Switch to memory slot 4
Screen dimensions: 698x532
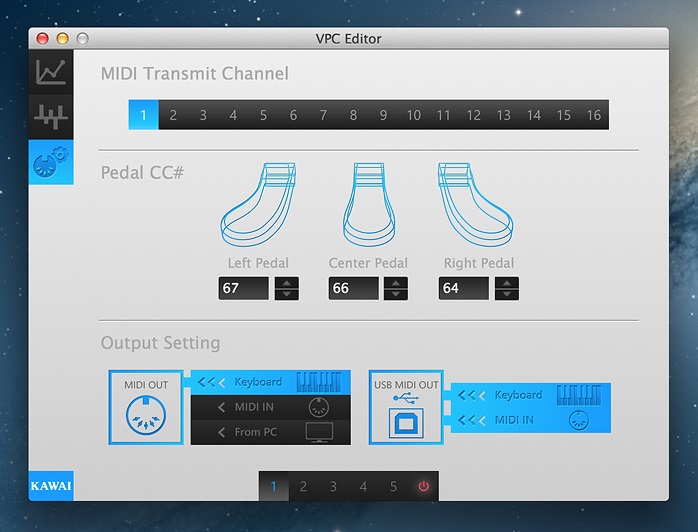364,486
